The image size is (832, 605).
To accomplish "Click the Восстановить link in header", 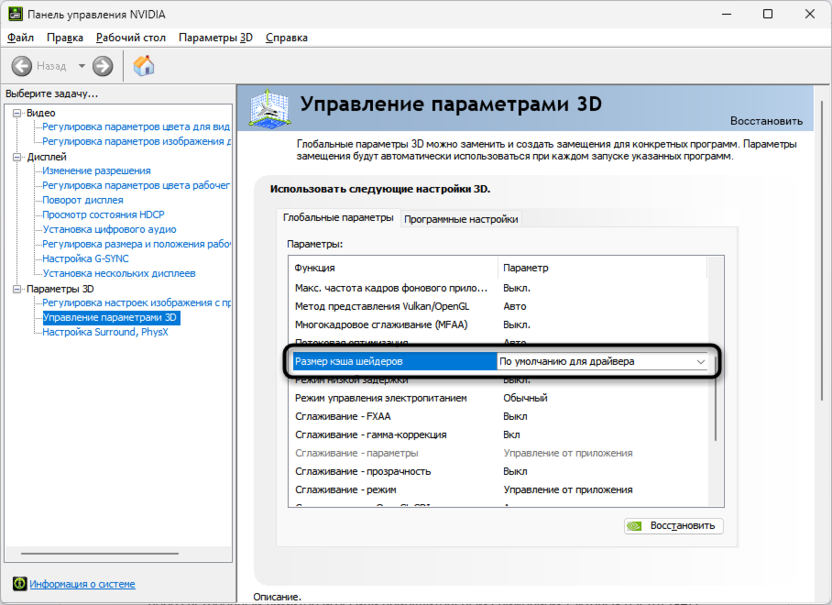I will (765, 121).
